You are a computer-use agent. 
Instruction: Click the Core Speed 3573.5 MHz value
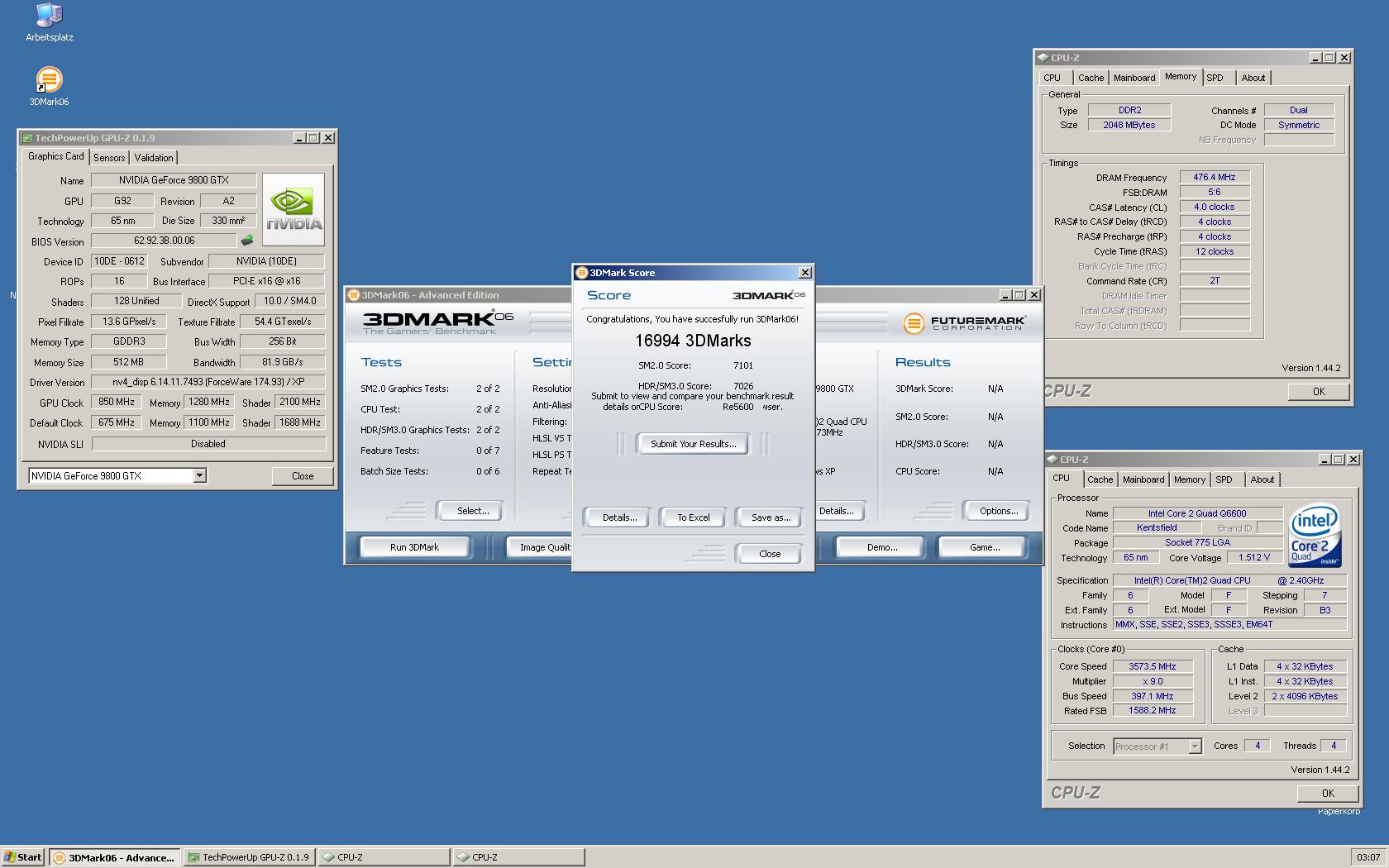1153,666
